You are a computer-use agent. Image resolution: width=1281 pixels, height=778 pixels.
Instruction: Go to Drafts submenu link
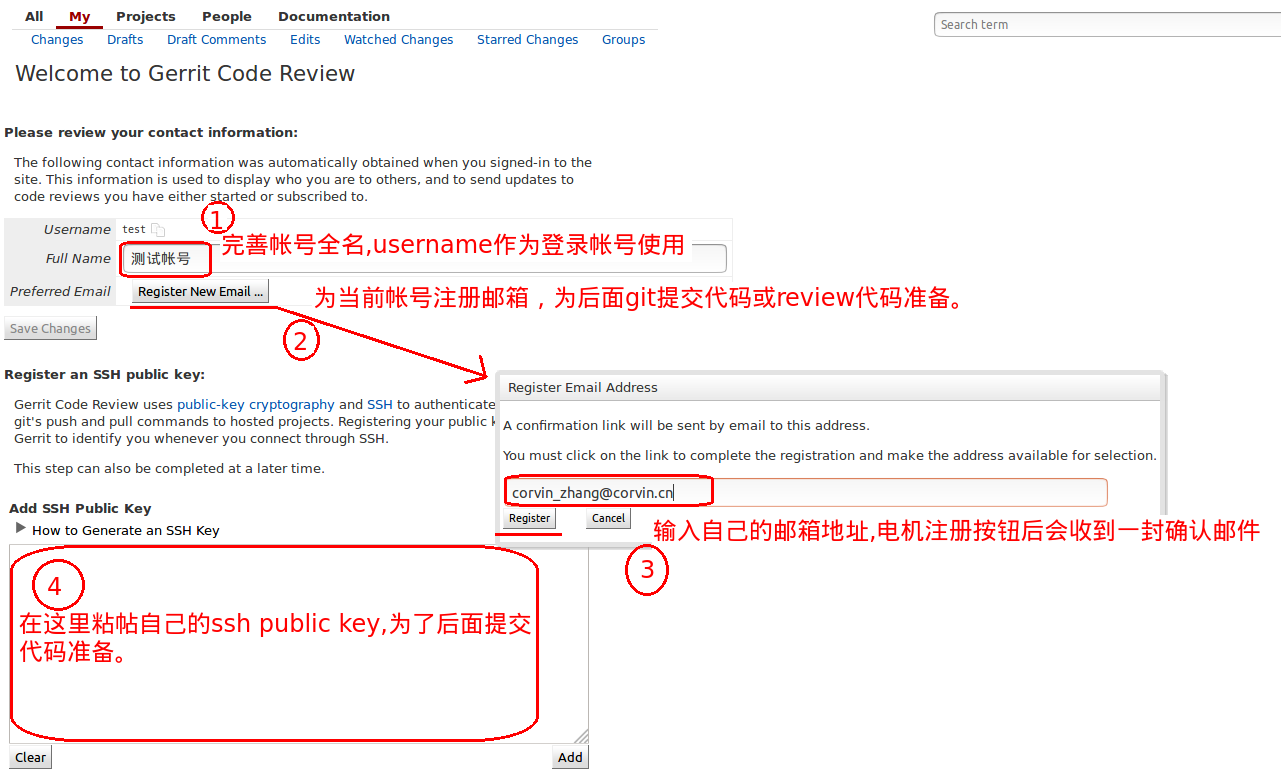125,40
